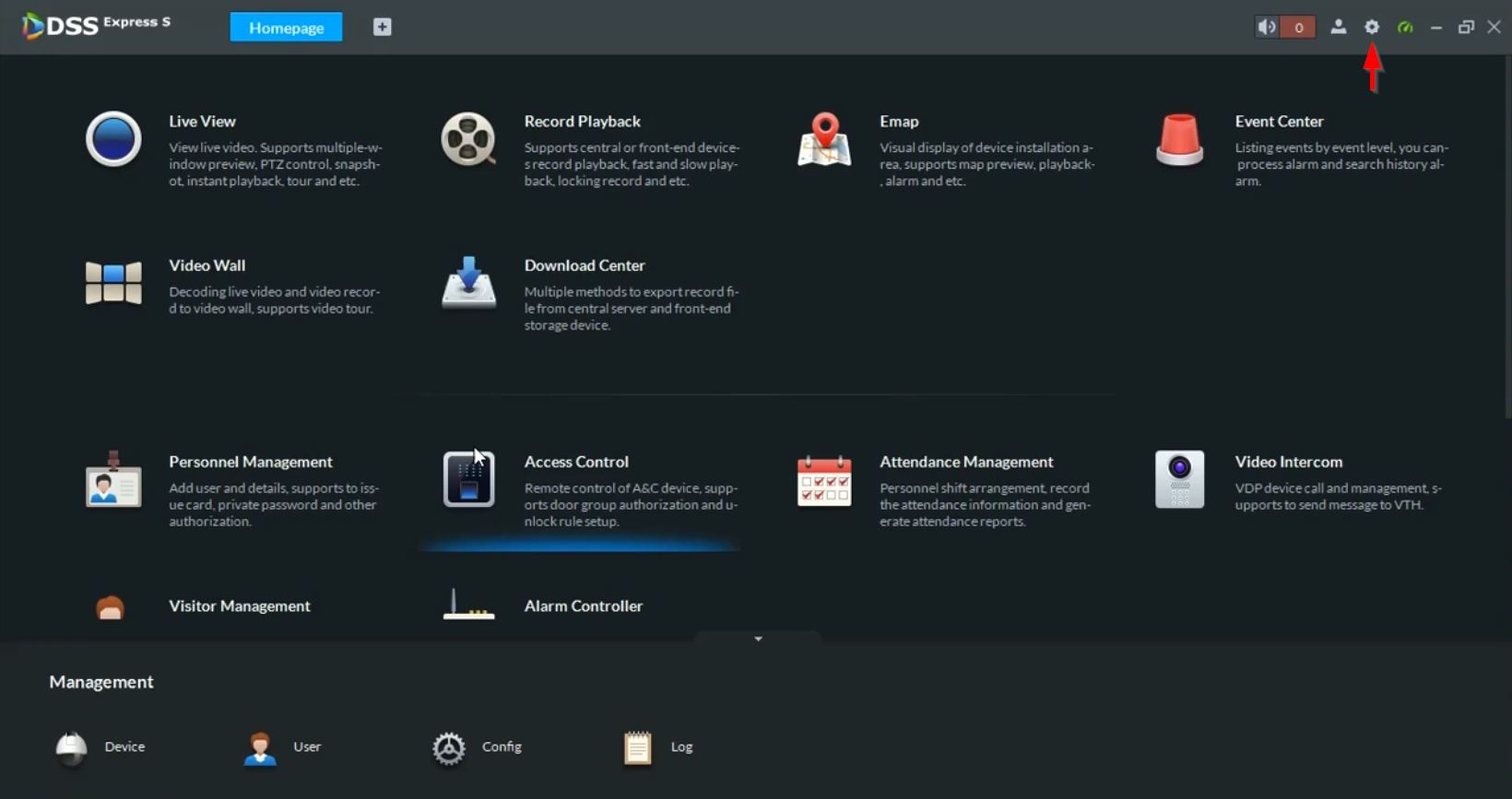Click the Download Center description text

(632, 308)
